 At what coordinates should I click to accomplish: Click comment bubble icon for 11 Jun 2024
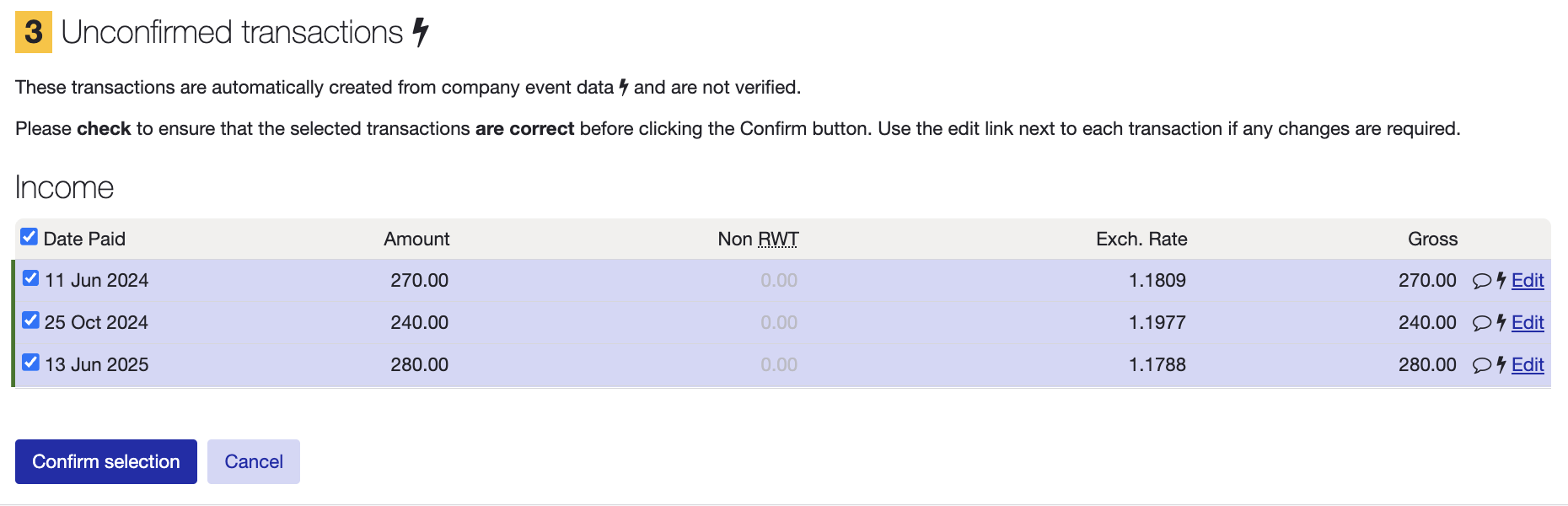[1481, 281]
